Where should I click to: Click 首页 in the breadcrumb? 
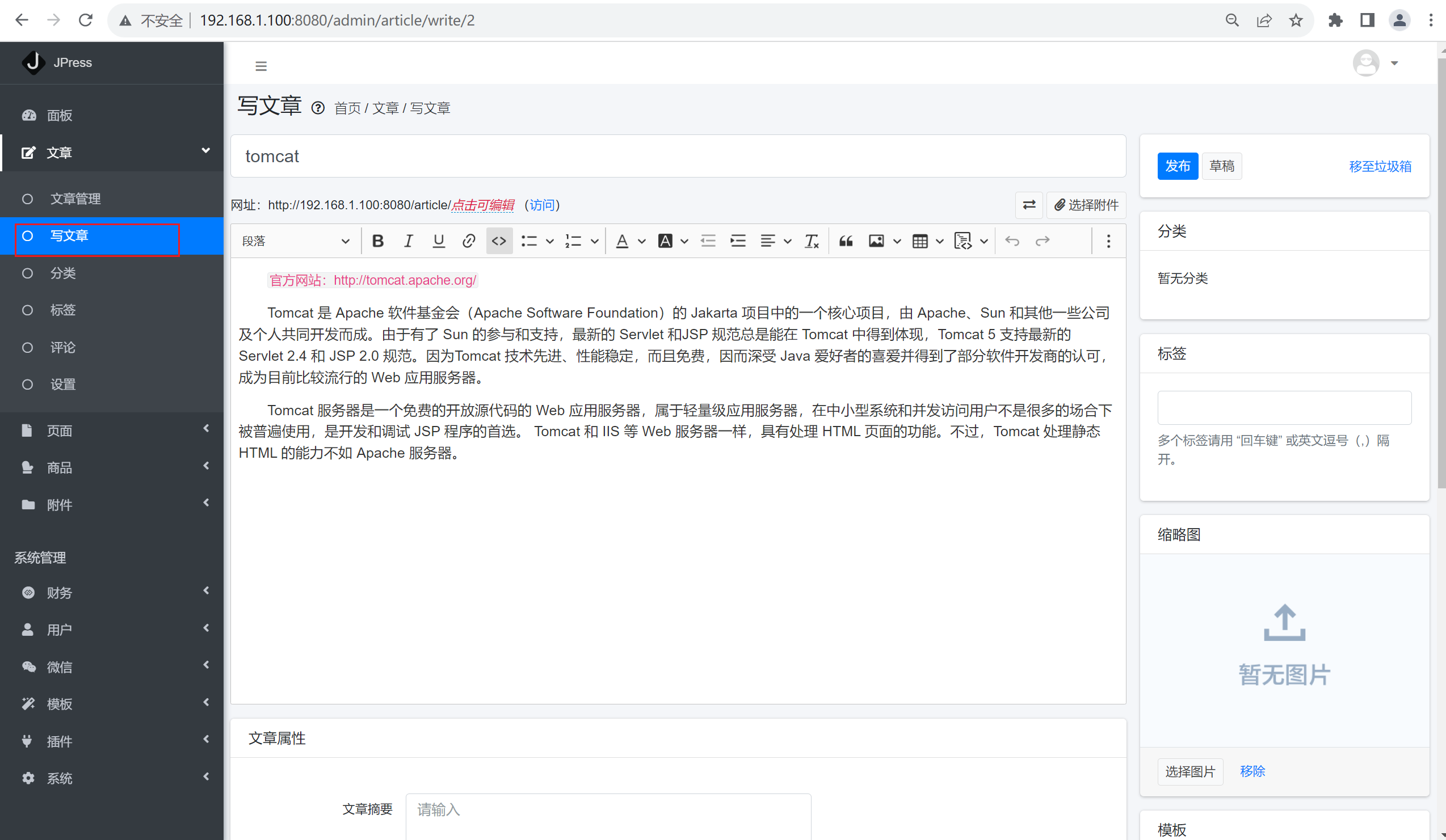347,108
